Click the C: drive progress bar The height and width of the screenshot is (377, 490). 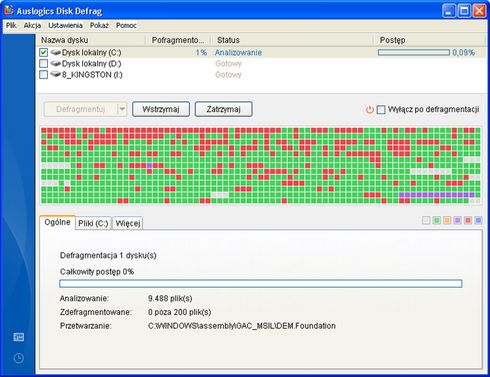pyautogui.click(x=414, y=52)
